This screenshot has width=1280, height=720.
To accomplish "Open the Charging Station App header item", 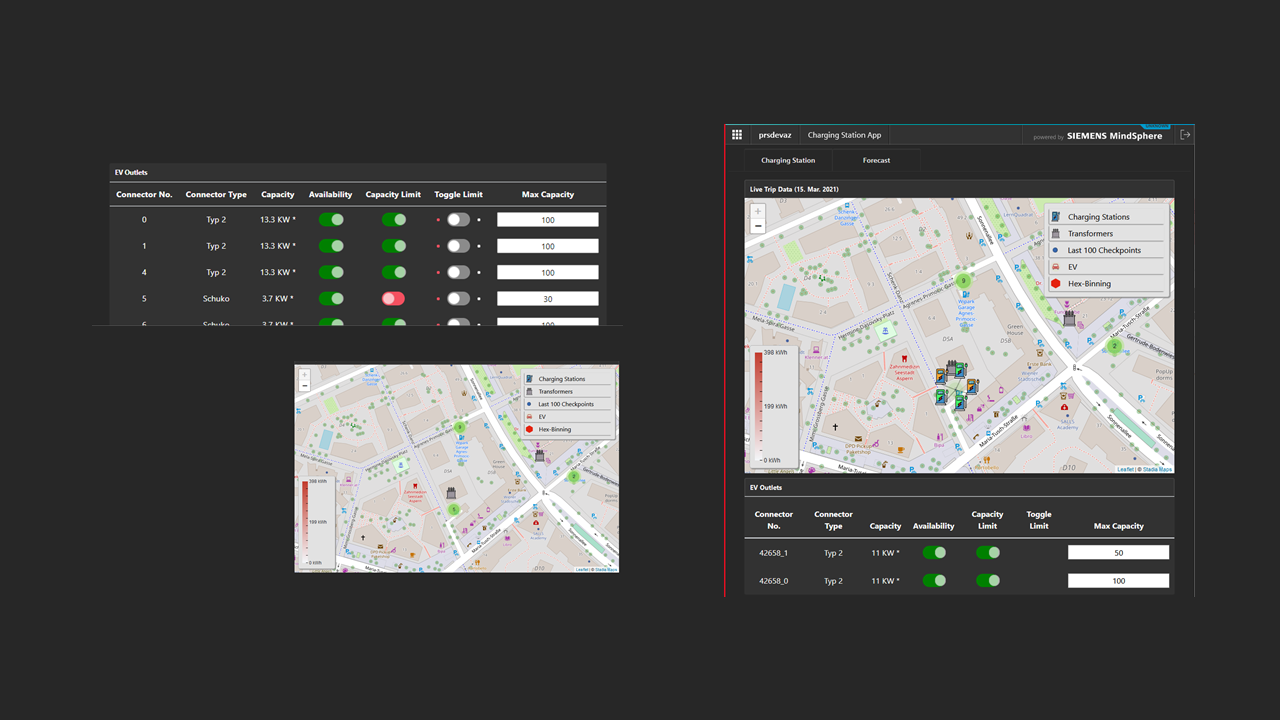I will coord(844,135).
